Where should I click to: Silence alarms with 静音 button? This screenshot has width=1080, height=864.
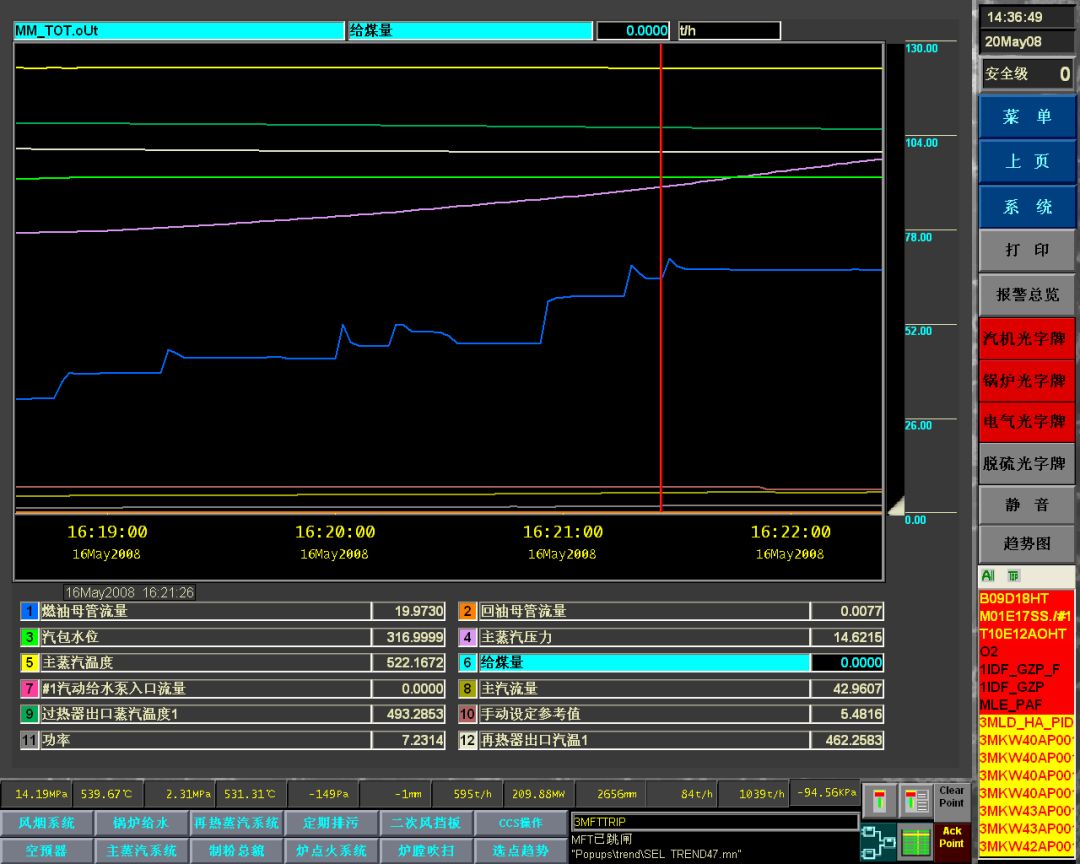click(1026, 505)
